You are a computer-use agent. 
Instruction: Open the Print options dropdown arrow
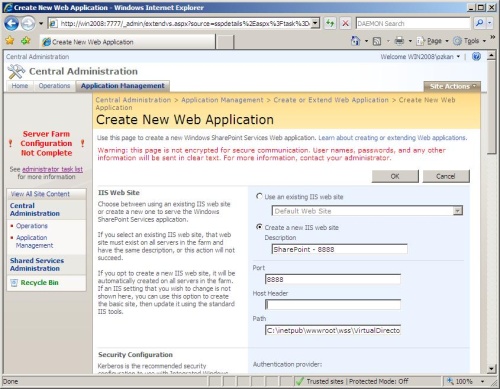coord(410,41)
